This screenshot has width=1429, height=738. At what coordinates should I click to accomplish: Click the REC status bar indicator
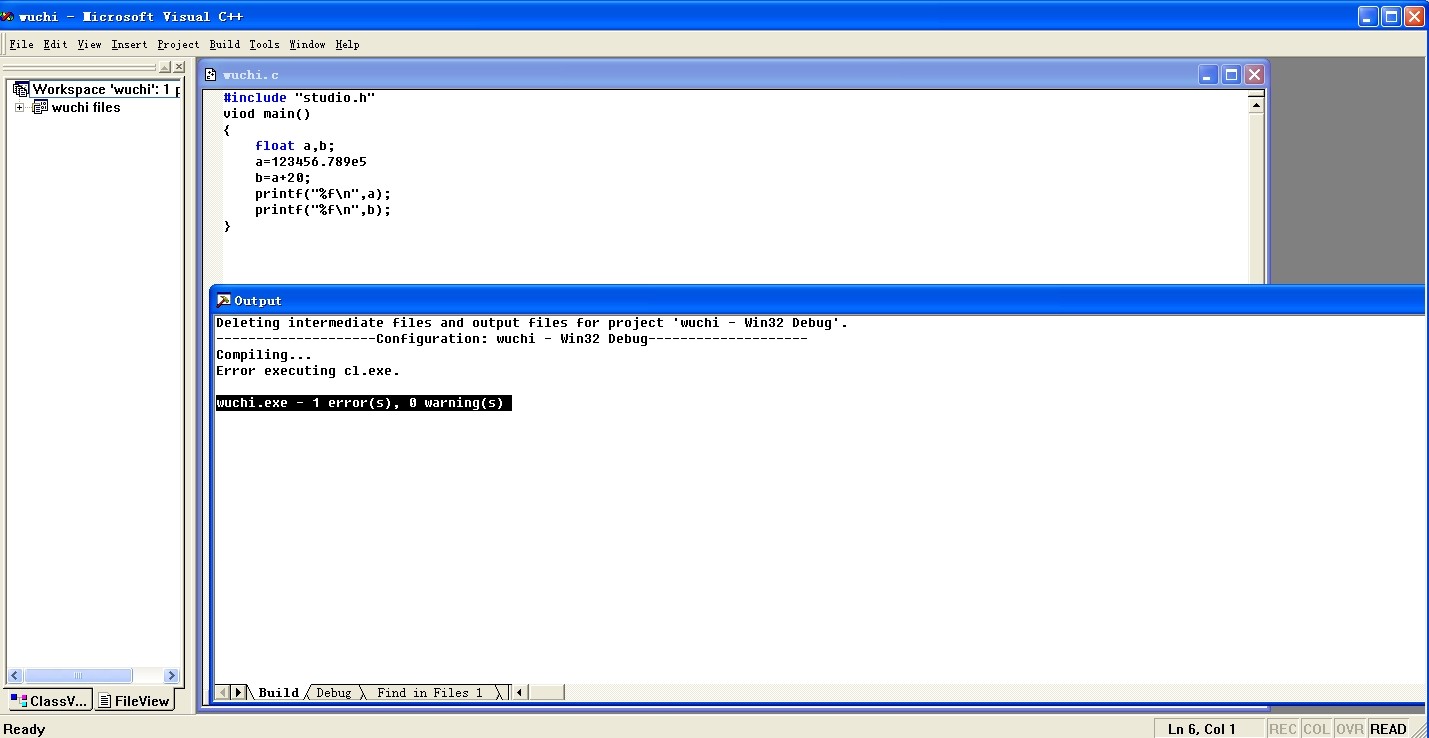1283,729
